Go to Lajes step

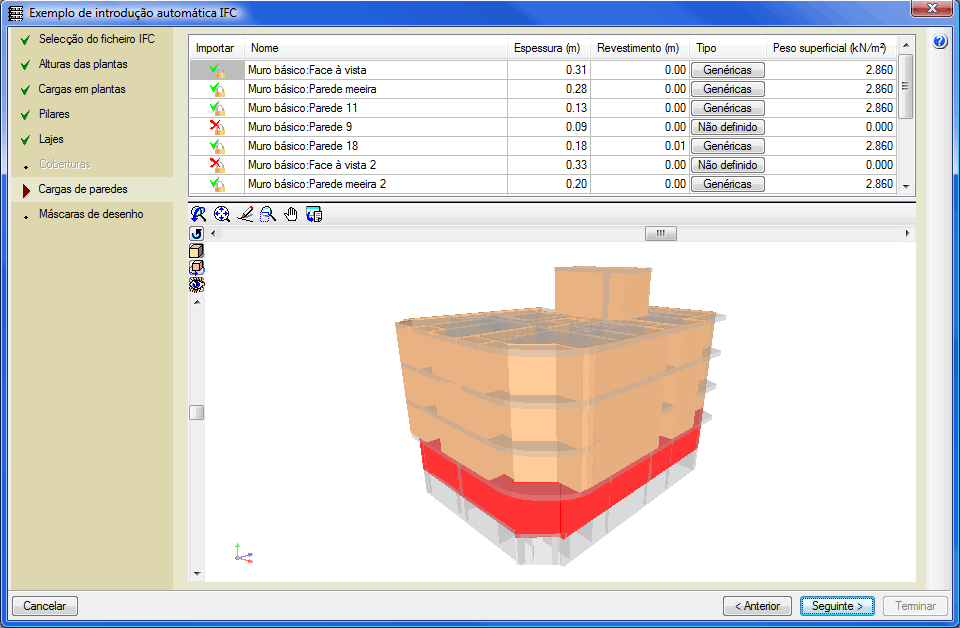(51, 140)
